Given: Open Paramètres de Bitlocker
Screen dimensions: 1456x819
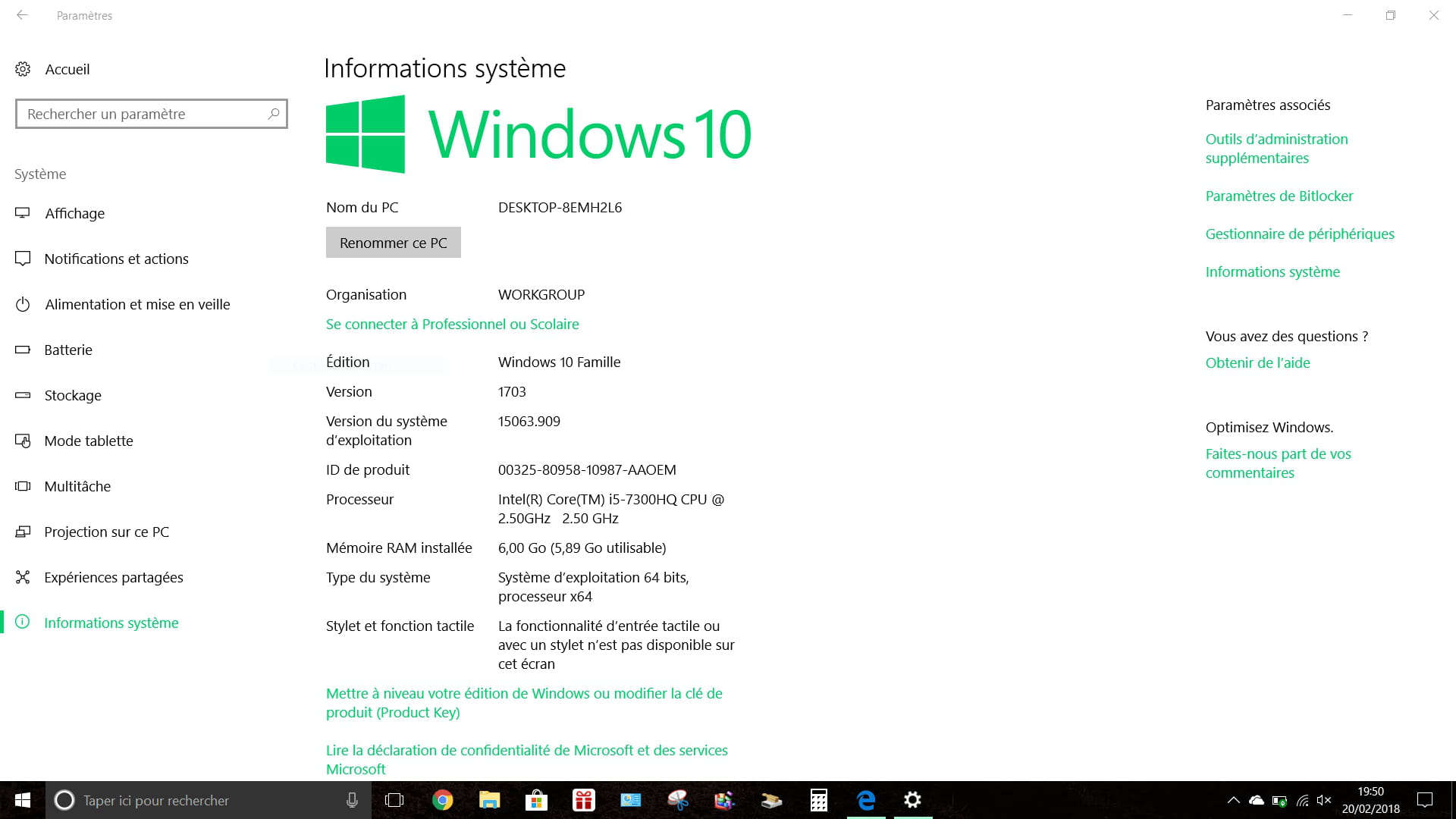Looking at the screenshot, I should pos(1279,196).
